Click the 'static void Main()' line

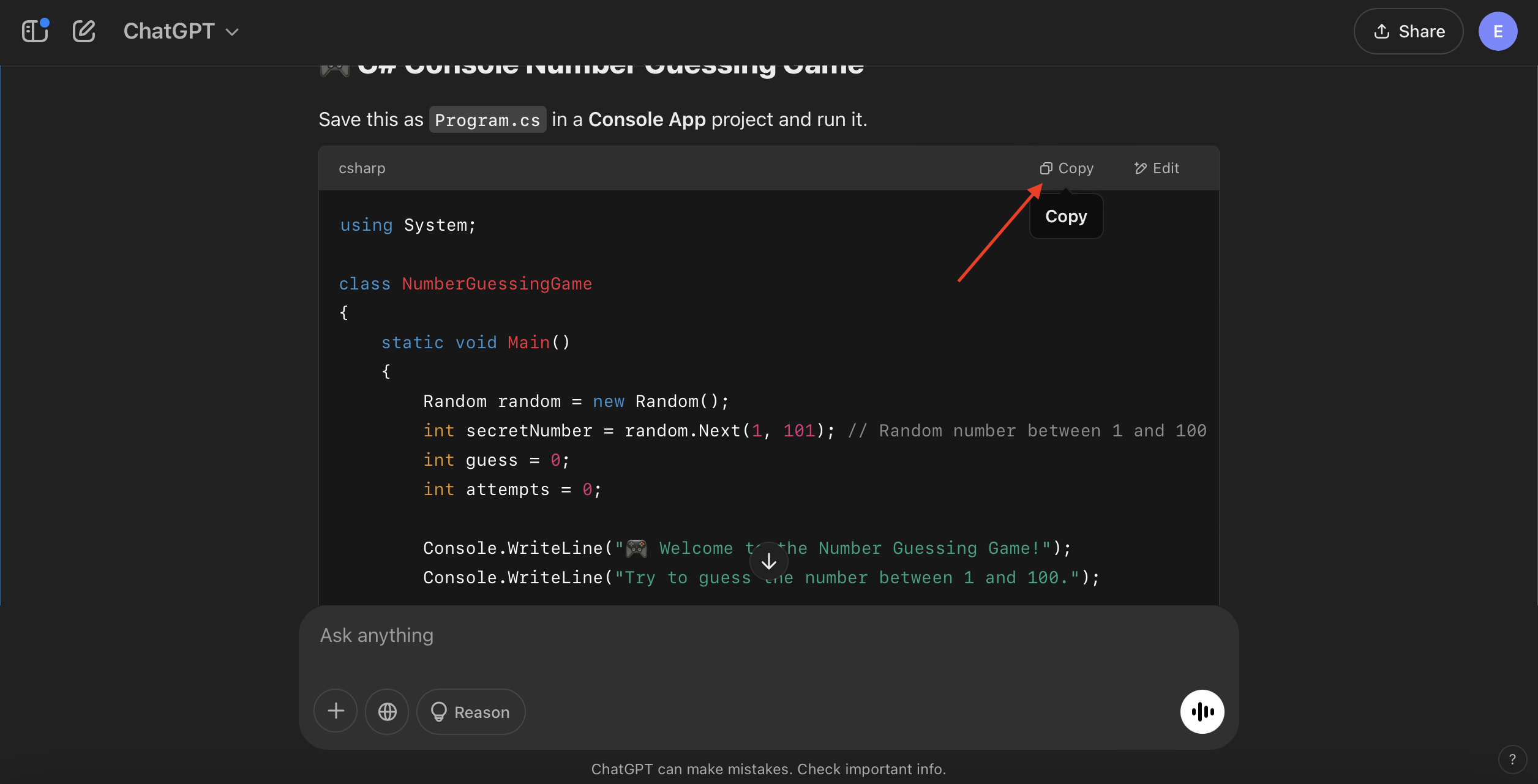tap(476, 343)
